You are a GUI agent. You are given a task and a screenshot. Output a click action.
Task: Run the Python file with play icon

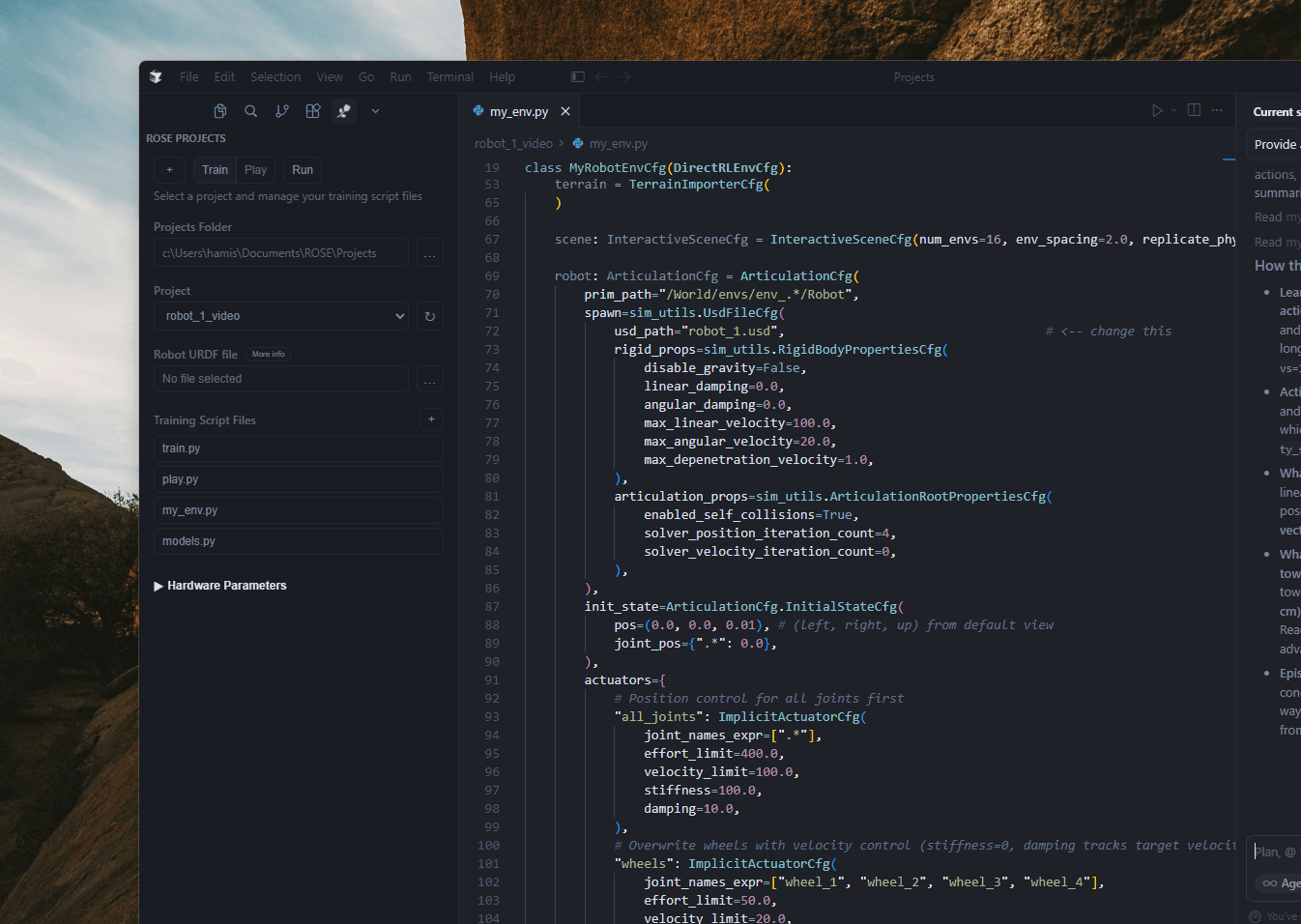1157,110
